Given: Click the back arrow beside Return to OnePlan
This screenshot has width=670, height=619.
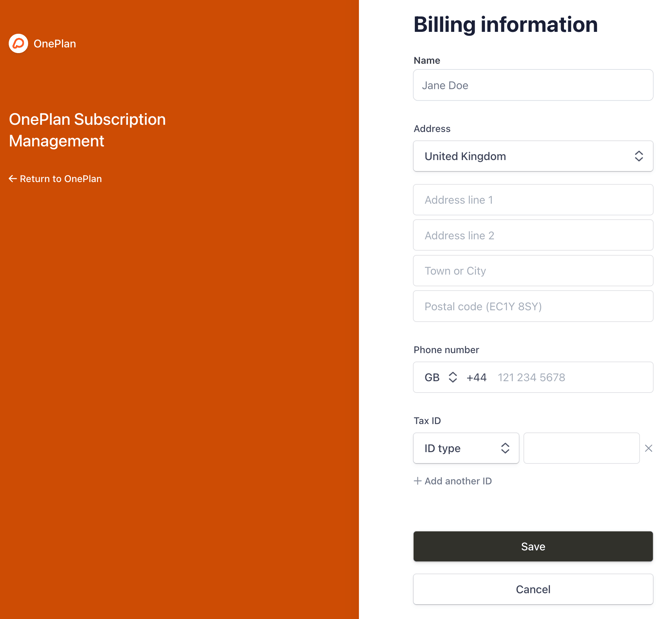Looking at the screenshot, I should pos(13,179).
